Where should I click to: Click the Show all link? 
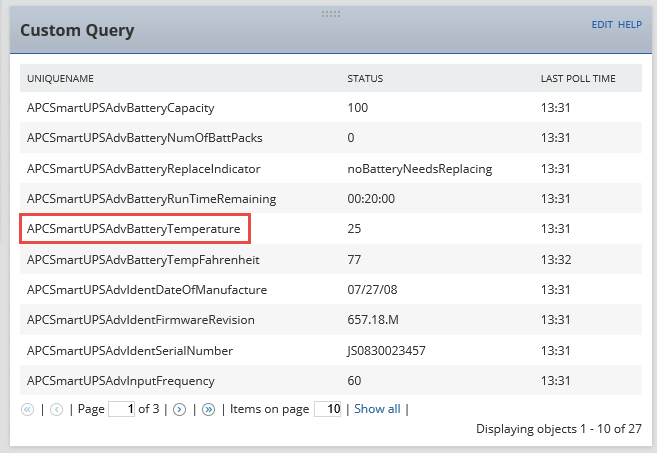[x=377, y=409]
